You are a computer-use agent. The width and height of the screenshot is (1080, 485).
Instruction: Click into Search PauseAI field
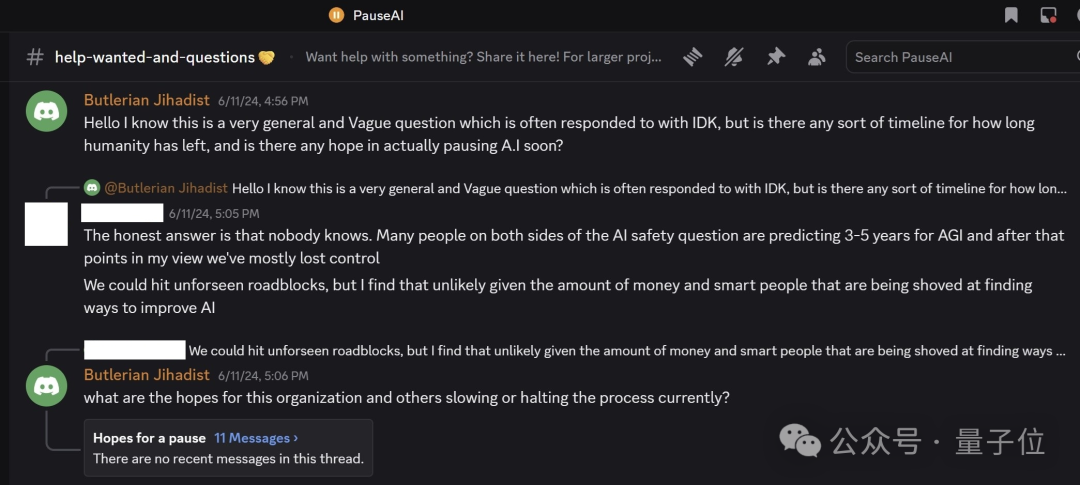(963, 57)
